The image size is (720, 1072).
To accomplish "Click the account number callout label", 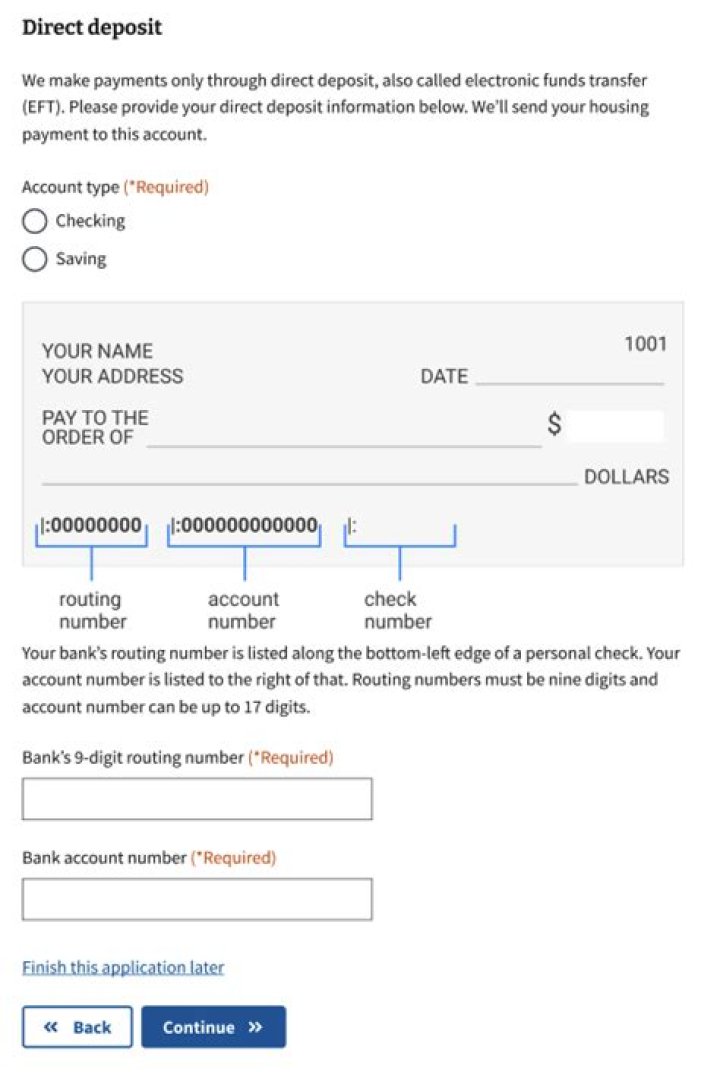I will click(x=243, y=609).
